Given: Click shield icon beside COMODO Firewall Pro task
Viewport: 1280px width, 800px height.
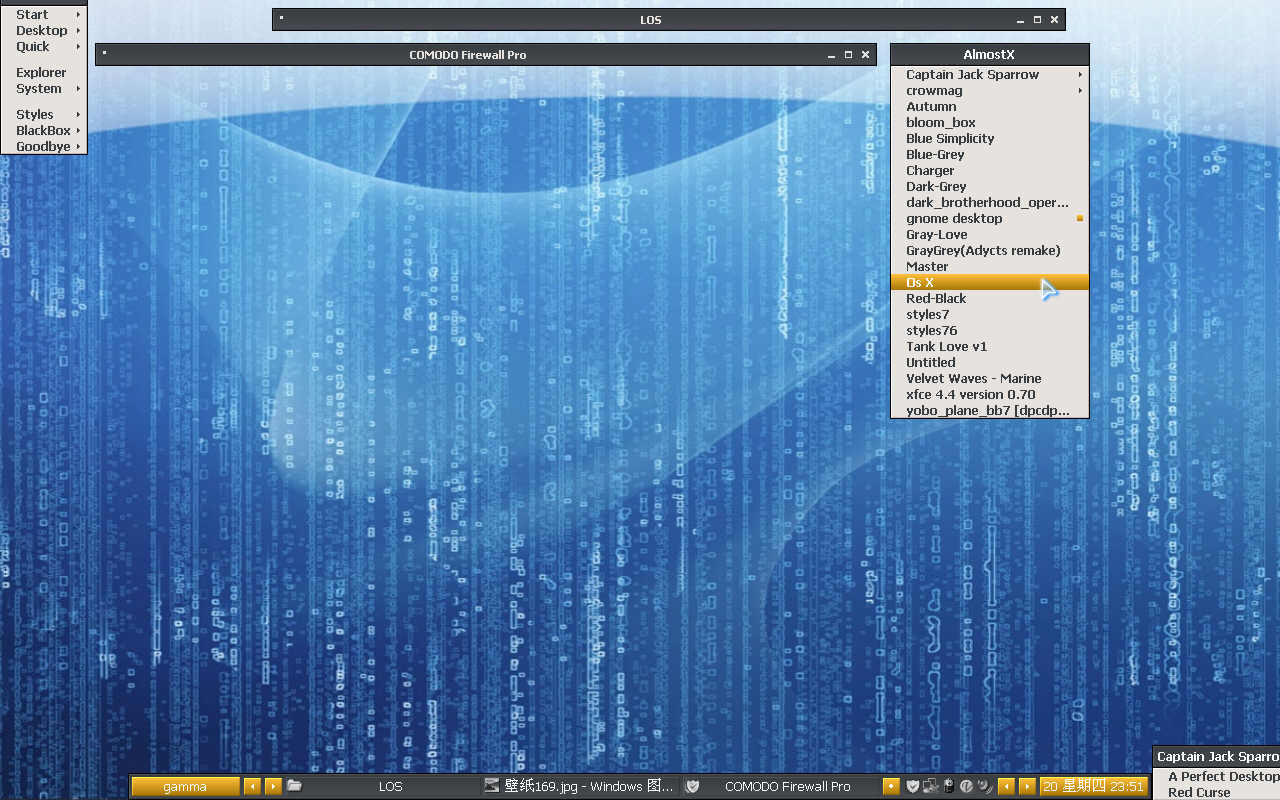Looking at the screenshot, I should (x=692, y=787).
